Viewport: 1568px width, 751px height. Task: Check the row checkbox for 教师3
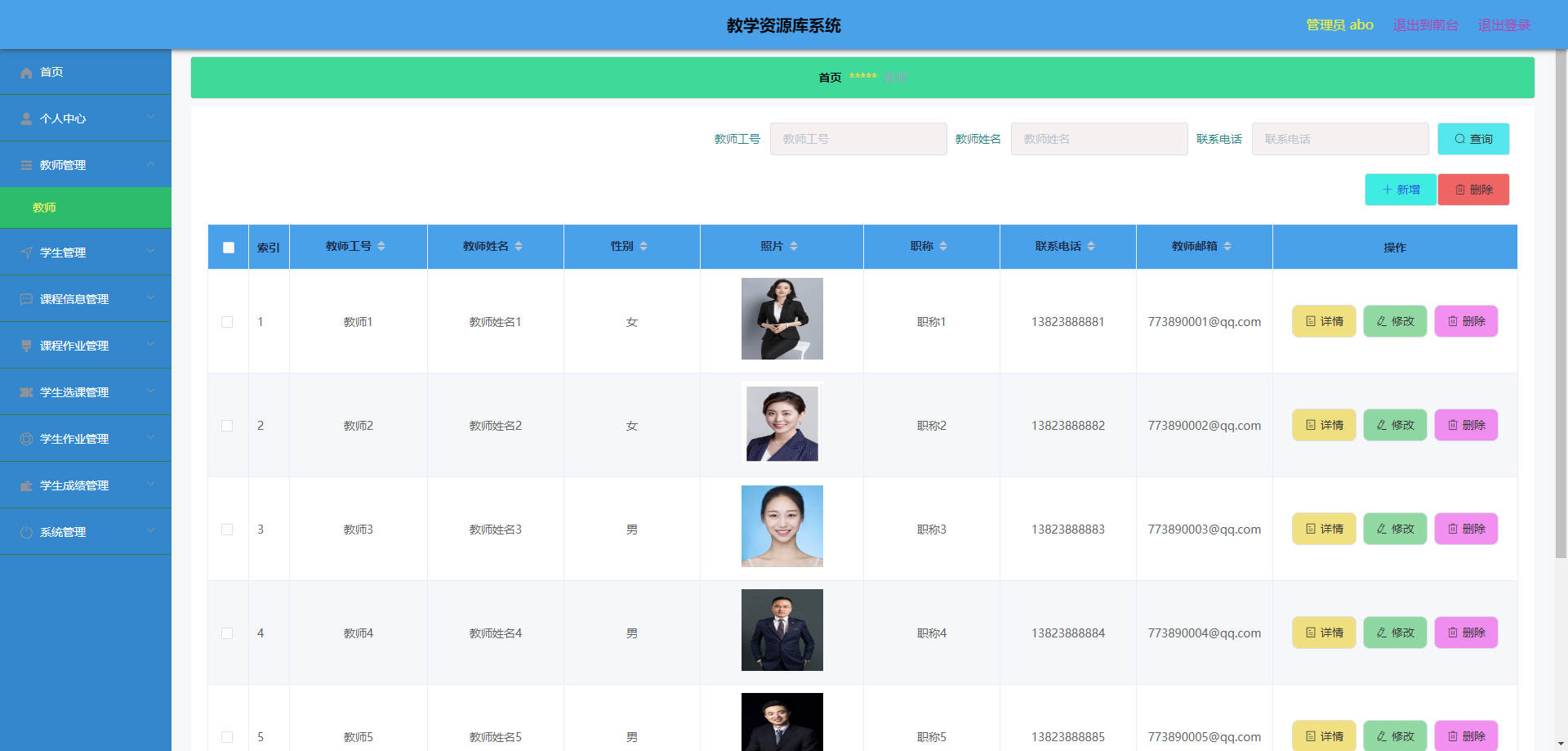[227, 530]
